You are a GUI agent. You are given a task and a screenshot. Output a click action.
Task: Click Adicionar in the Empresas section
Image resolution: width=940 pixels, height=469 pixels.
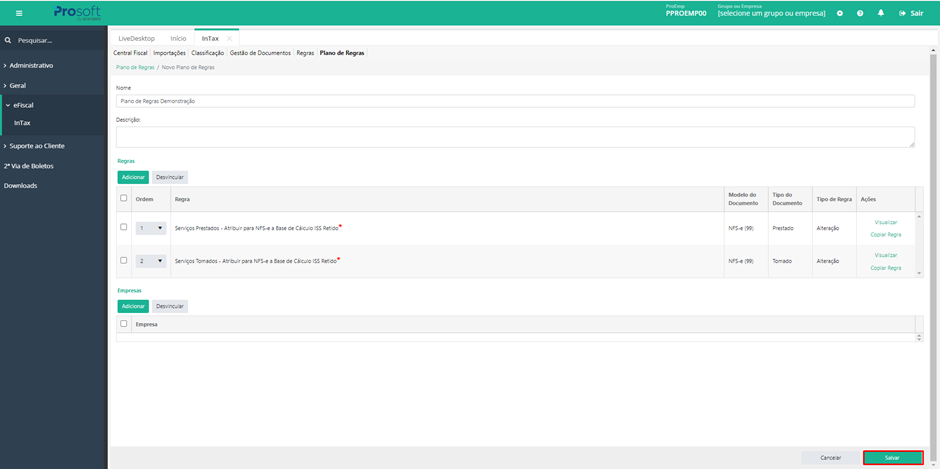[x=133, y=306]
